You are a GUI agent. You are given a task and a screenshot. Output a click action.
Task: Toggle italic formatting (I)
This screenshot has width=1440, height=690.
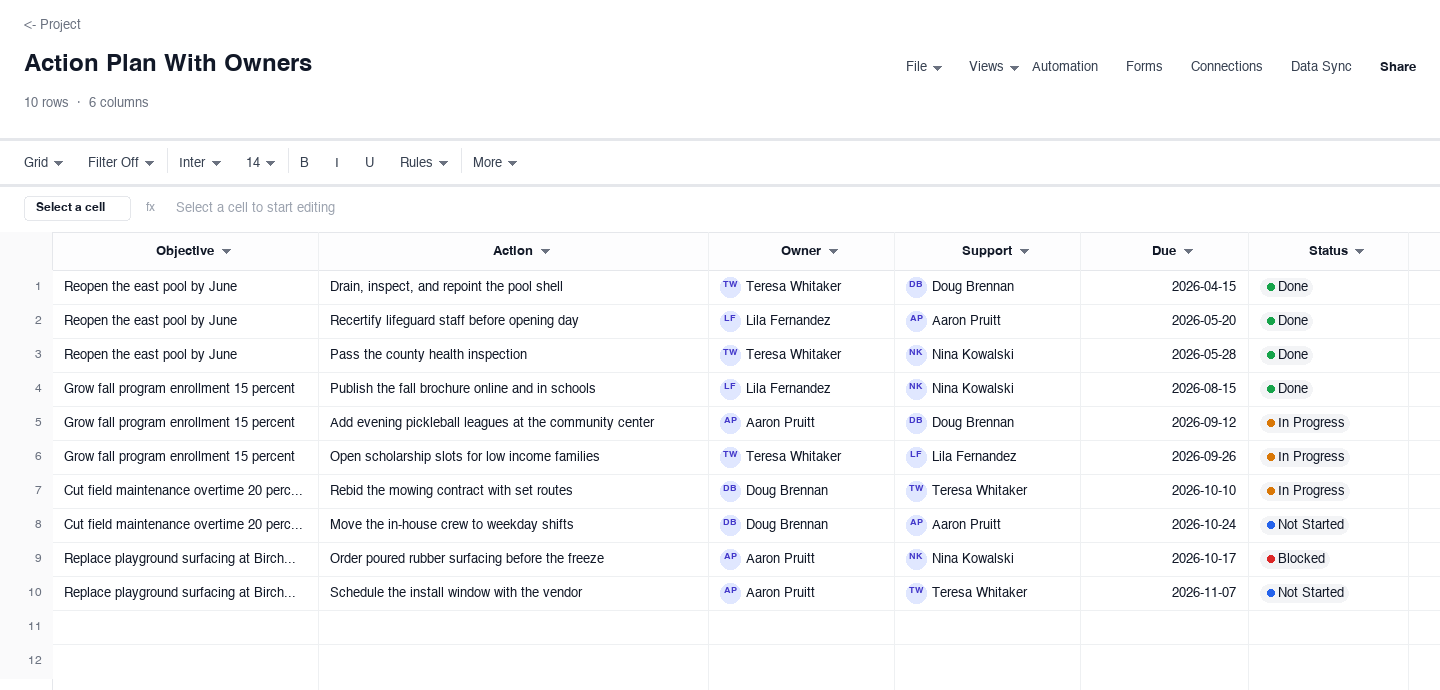337,162
